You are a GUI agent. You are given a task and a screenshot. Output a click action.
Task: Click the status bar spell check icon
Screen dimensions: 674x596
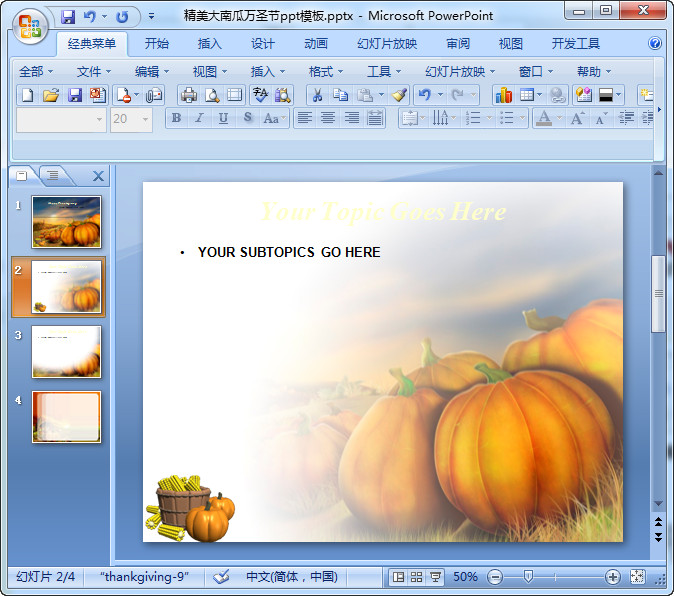click(x=221, y=577)
